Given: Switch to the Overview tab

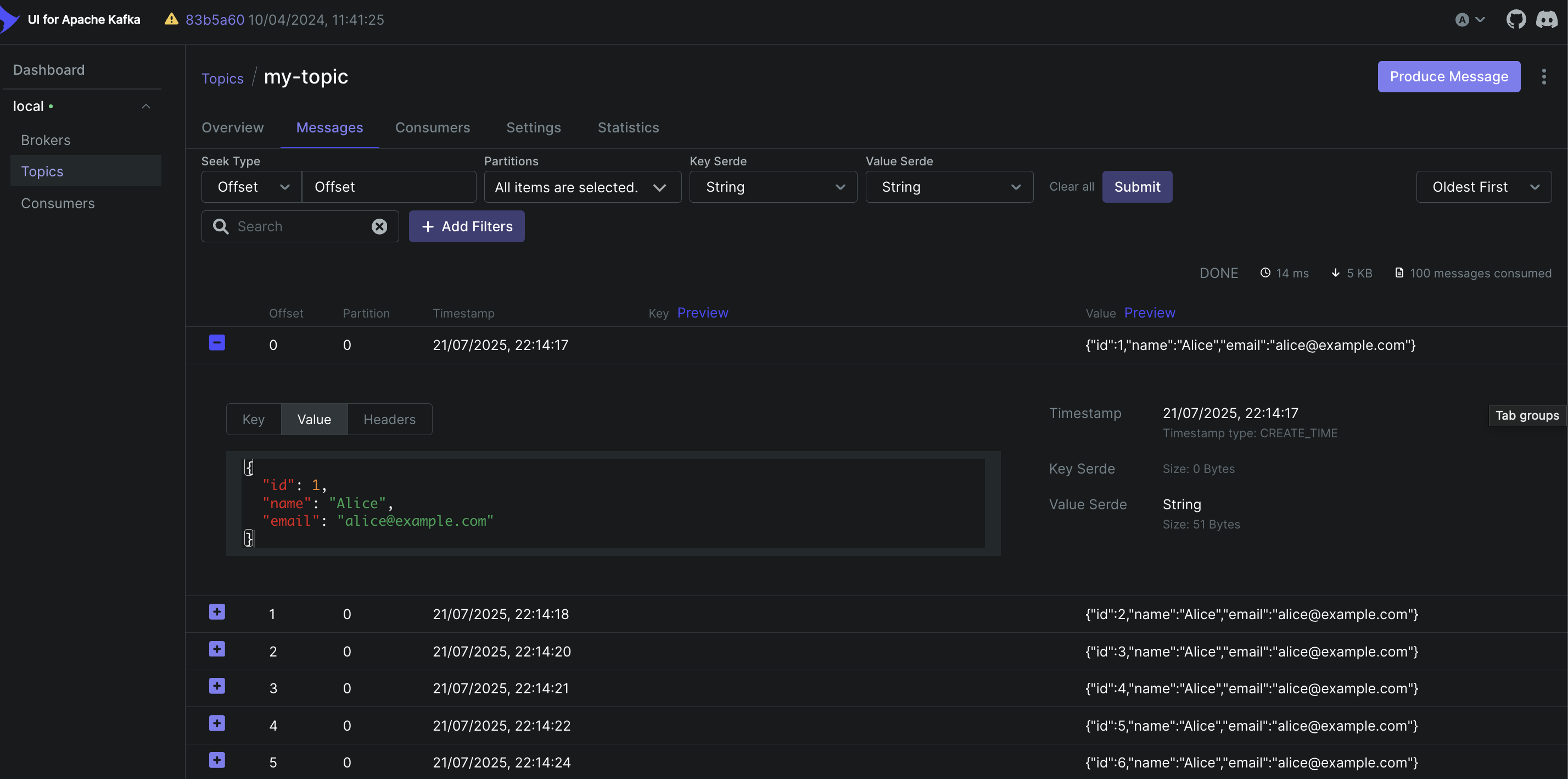Looking at the screenshot, I should (233, 128).
